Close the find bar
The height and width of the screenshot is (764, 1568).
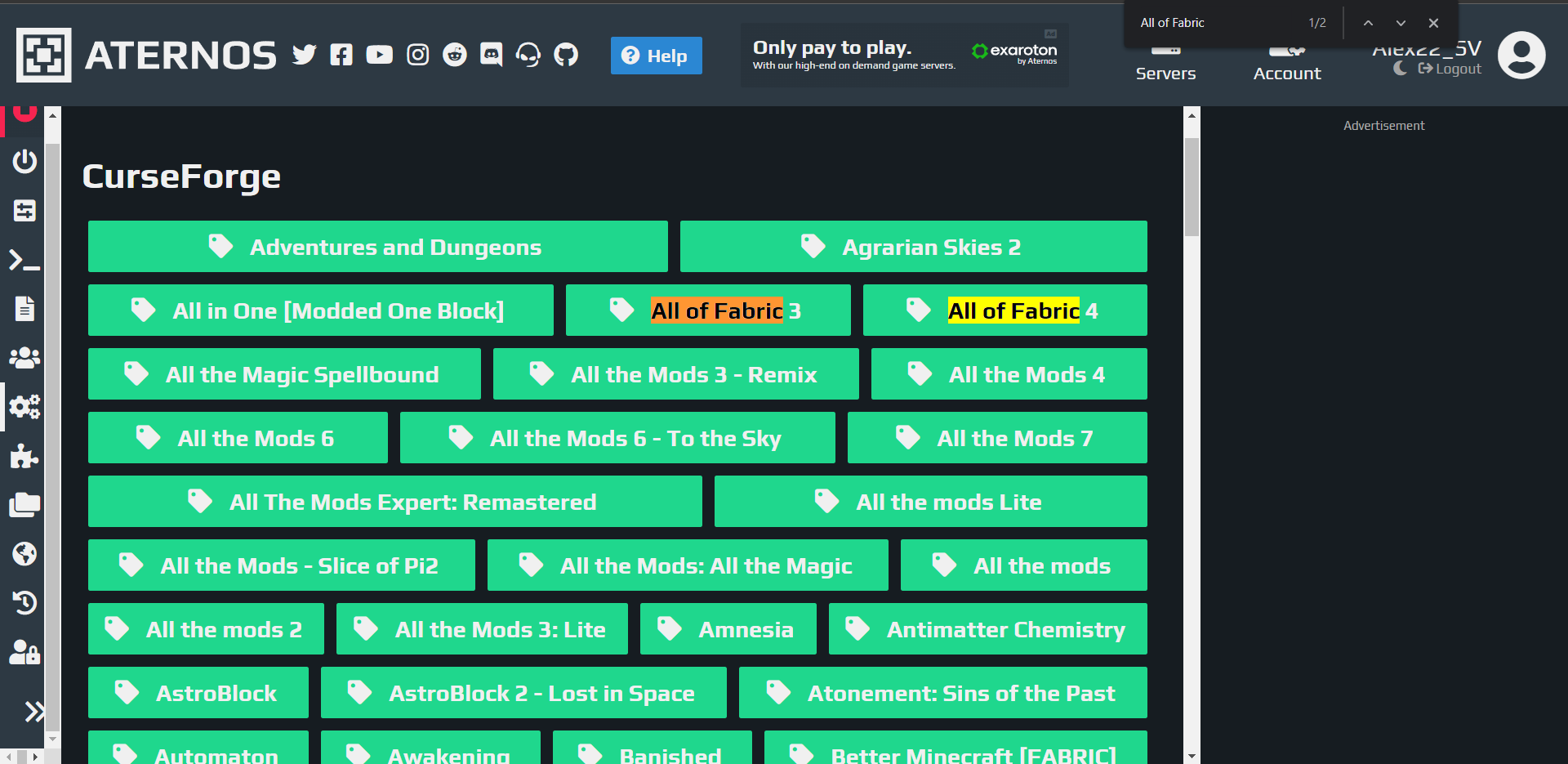[1433, 23]
